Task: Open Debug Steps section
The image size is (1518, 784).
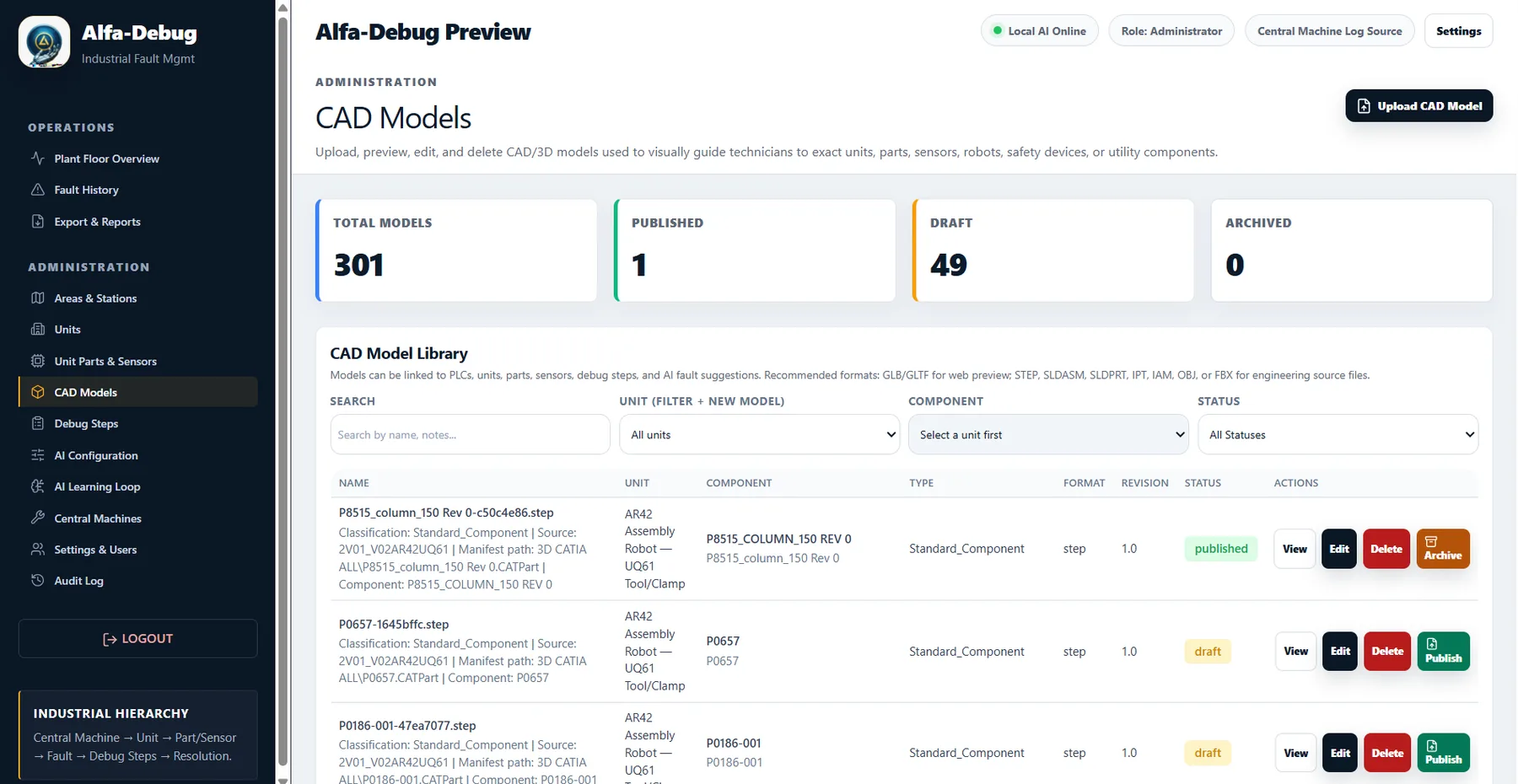Action: click(x=137, y=423)
